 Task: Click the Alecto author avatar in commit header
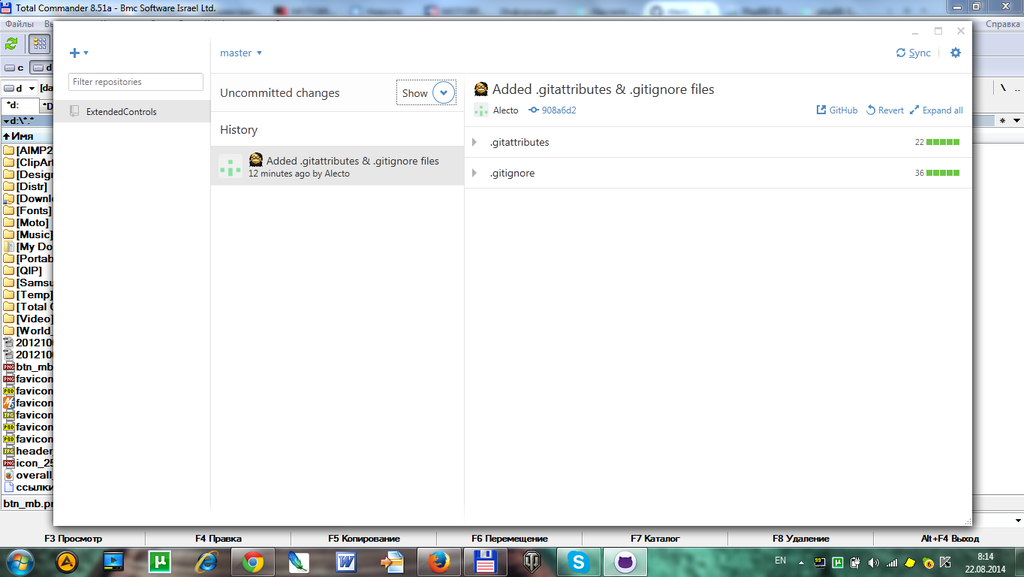(481, 110)
